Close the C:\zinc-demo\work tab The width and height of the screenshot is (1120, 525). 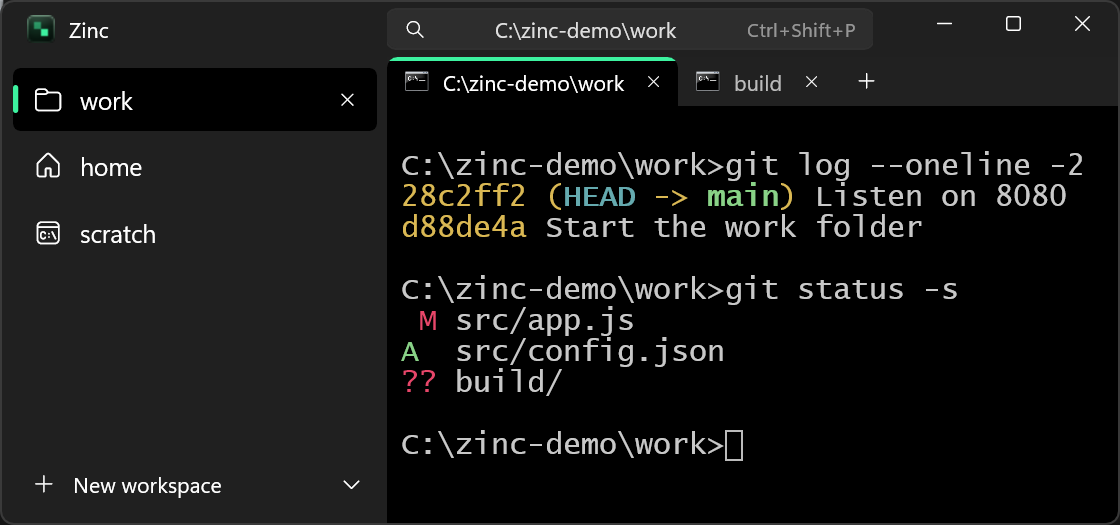click(653, 82)
